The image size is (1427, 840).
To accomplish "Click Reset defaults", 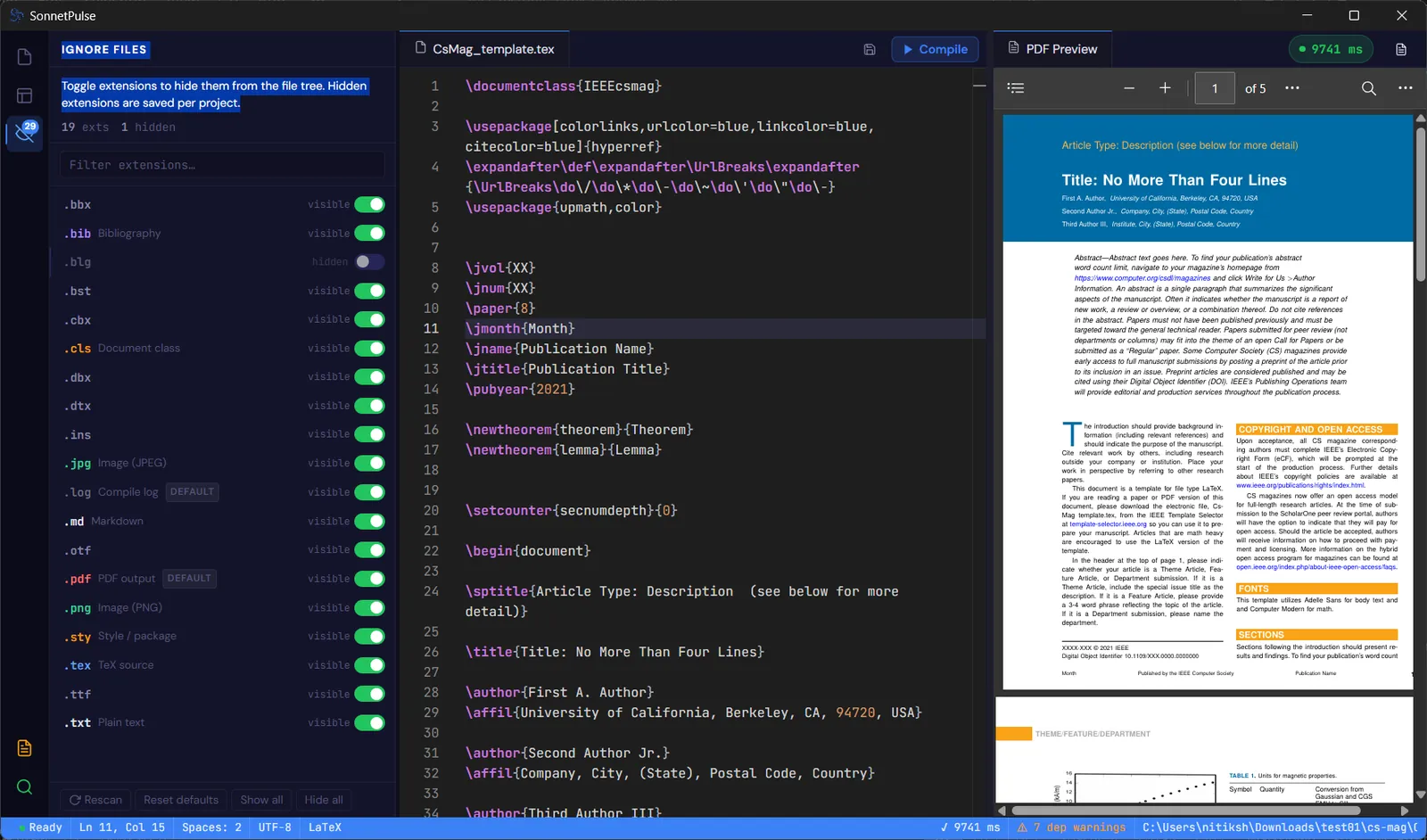I will 181,800.
